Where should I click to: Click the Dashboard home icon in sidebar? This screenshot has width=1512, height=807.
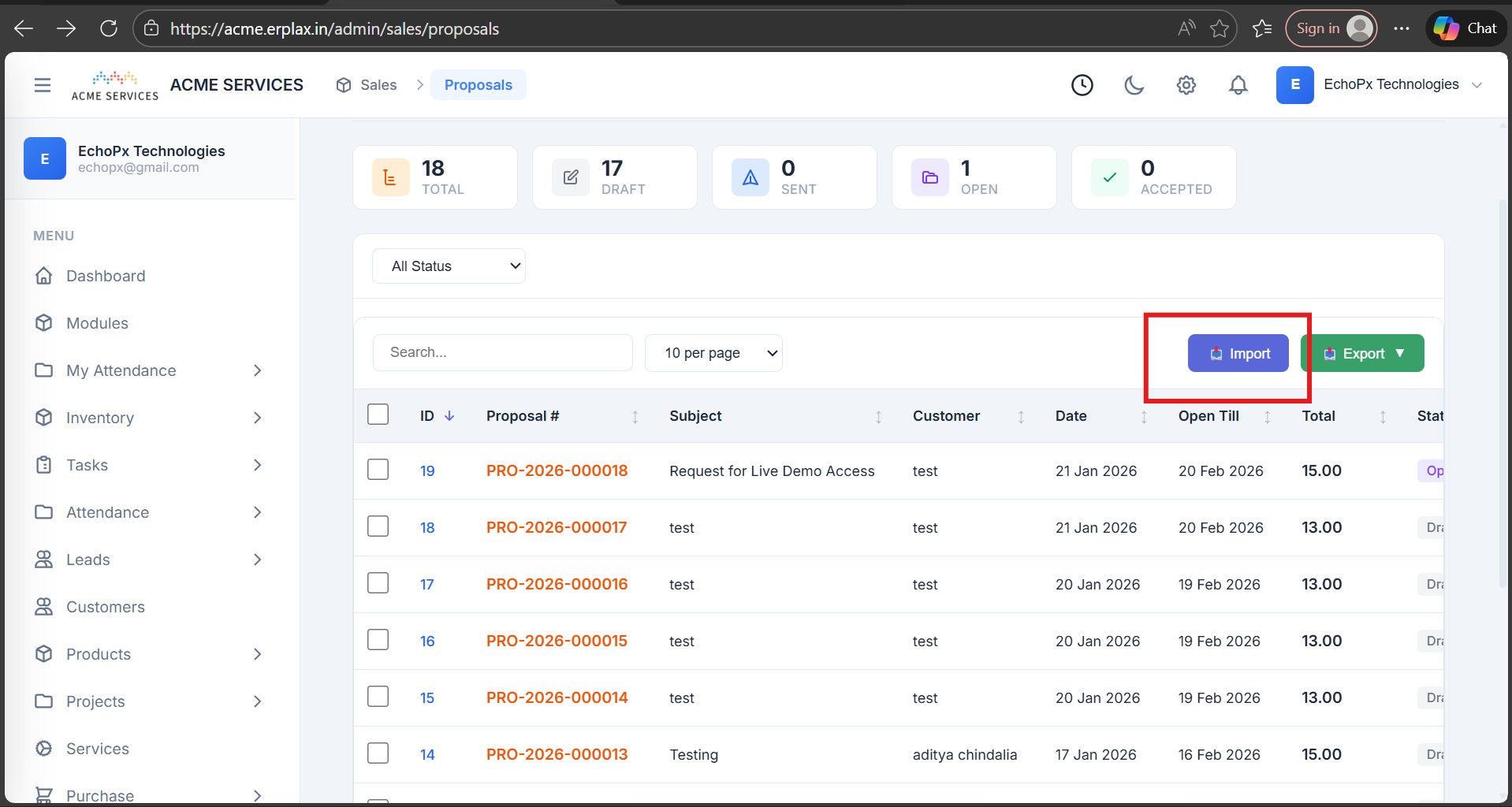coord(44,276)
